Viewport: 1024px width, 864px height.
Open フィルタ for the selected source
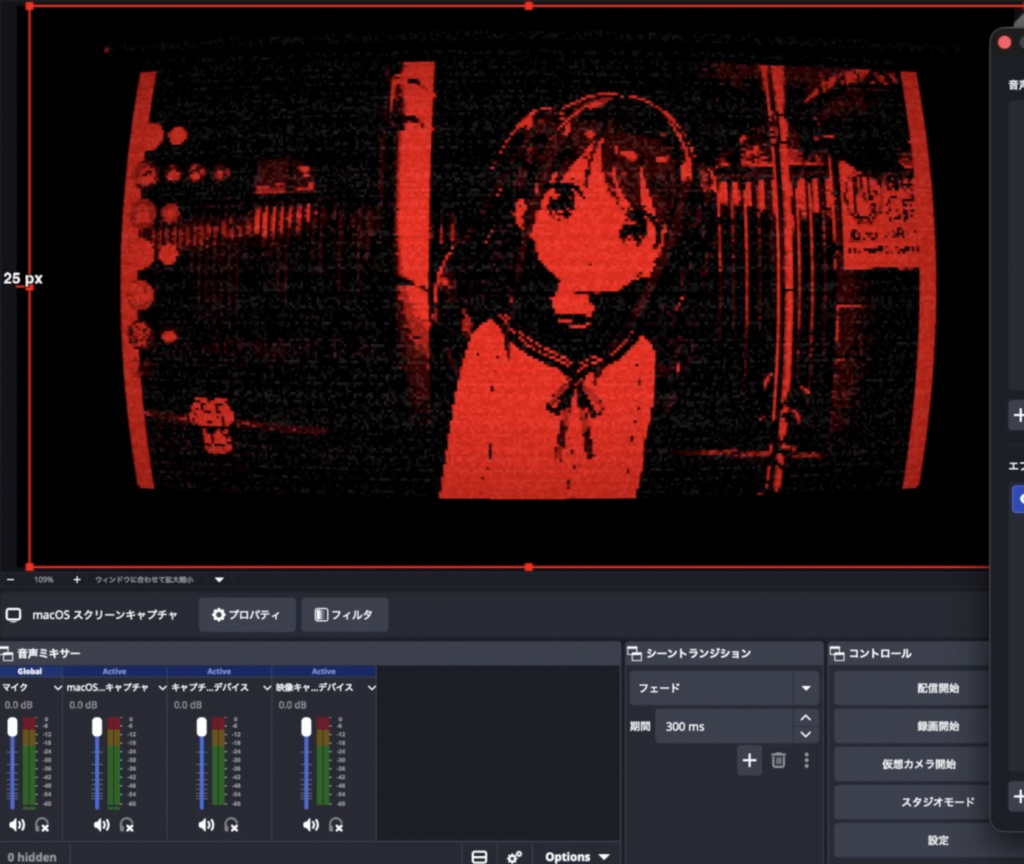[345, 615]
